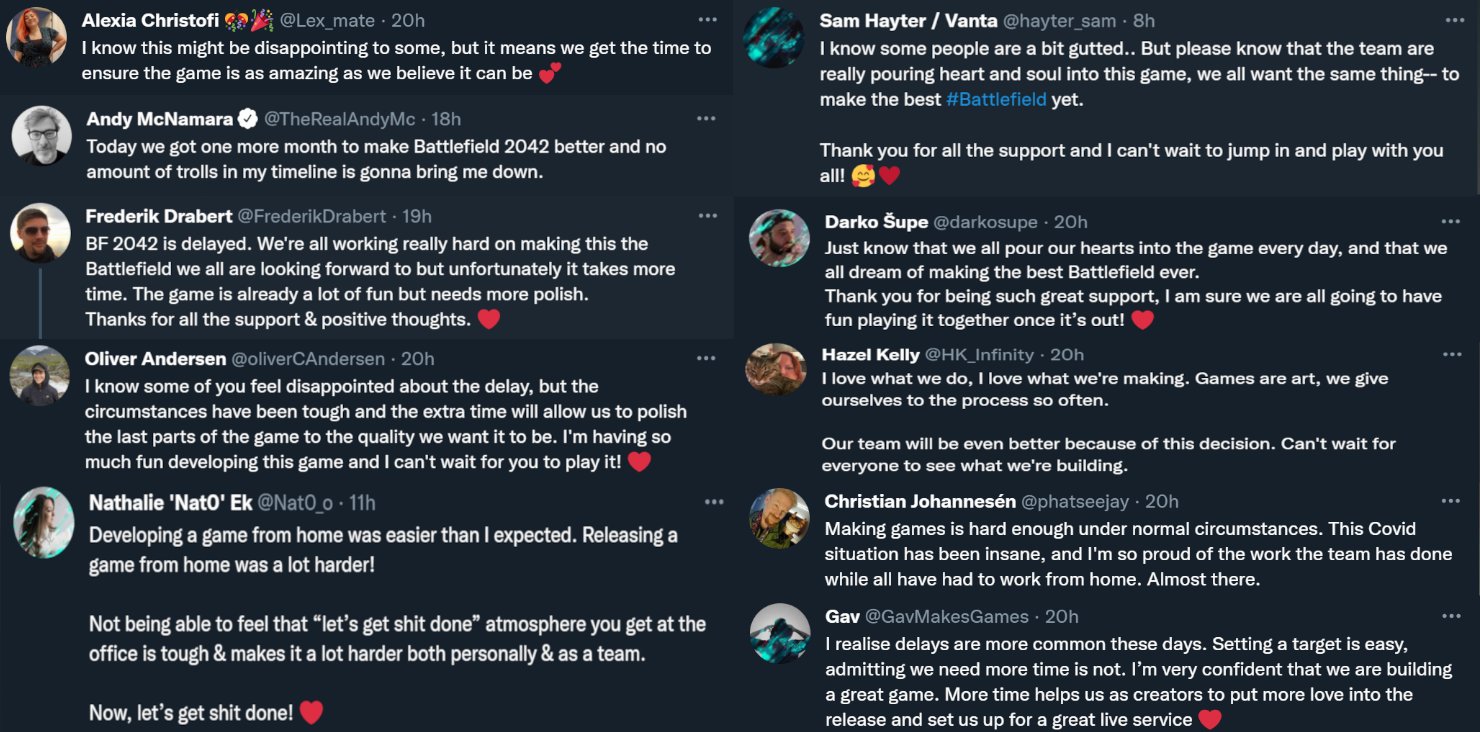Click Sam Hayter's profile picture
This screenshot has width=1480, height=732.
click(x=773, y=38)
